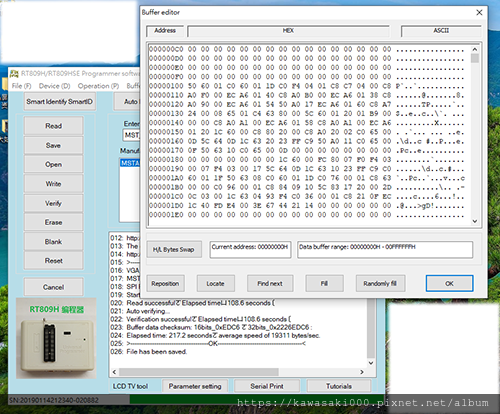Click the SN serial number status text
500x414 pixels.
coord(54,400)
